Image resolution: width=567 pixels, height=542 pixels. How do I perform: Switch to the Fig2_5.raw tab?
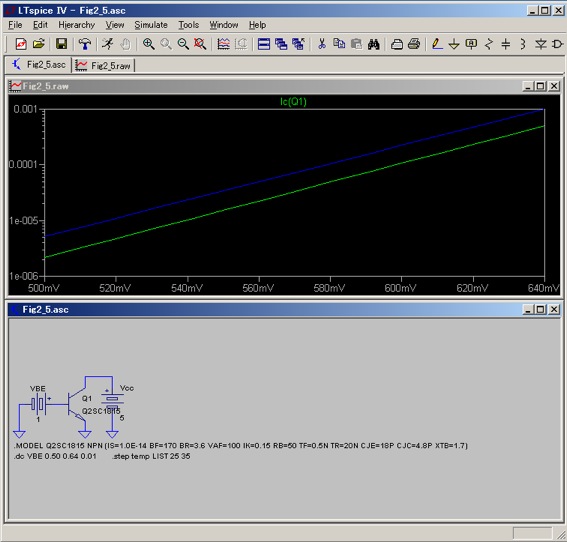tap(103, 65)
